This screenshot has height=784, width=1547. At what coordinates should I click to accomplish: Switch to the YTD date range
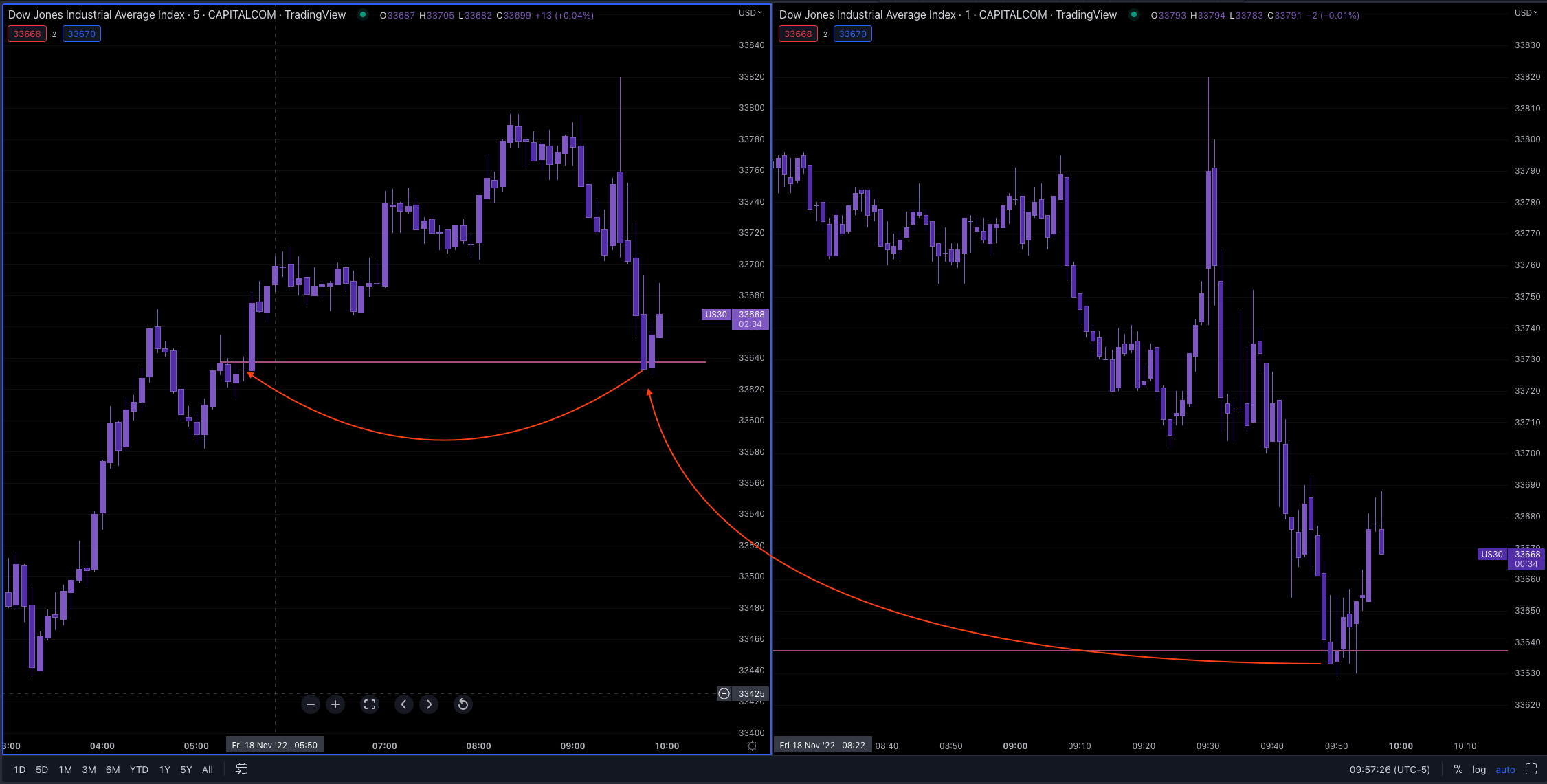coord(139,770)
